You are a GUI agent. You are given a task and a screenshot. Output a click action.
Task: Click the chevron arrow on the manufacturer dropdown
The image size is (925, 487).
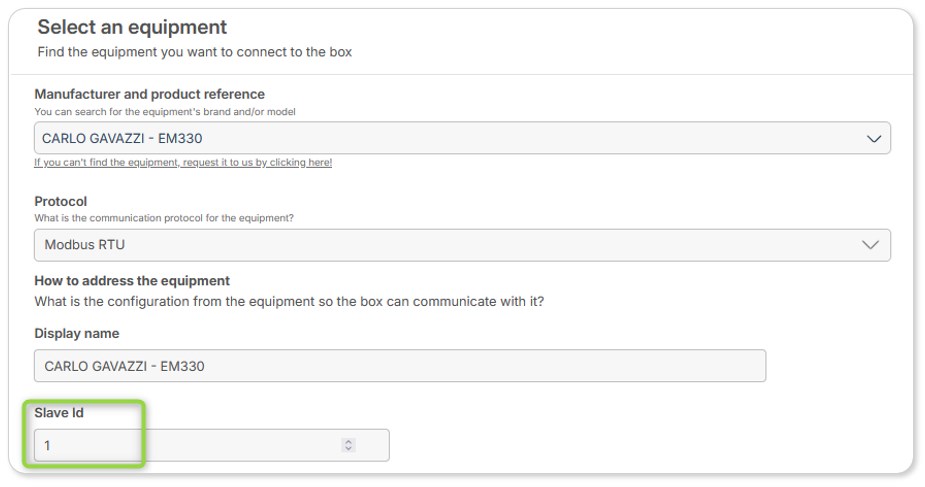874,139
